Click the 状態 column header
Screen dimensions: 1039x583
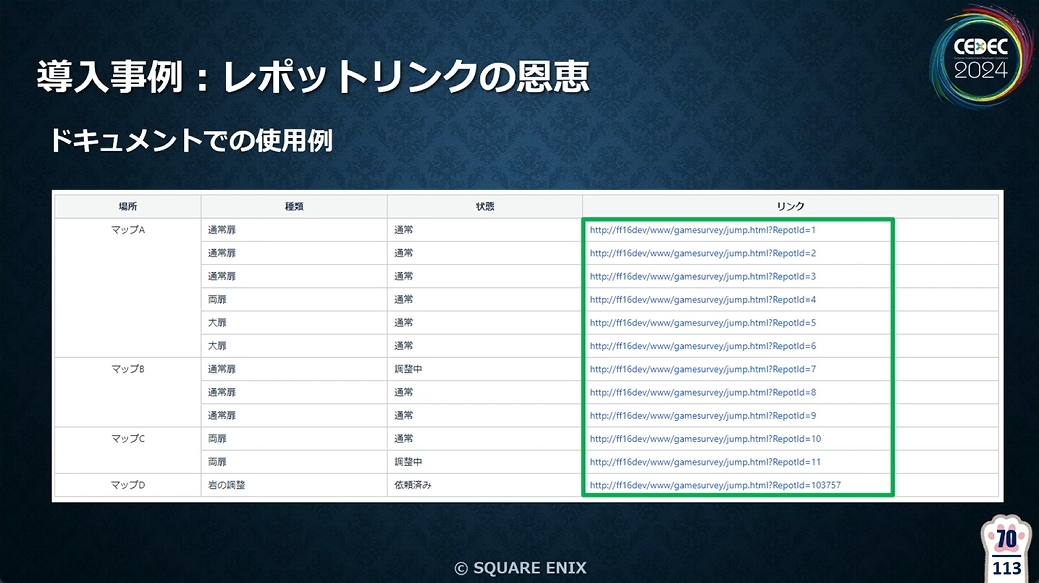485,207
